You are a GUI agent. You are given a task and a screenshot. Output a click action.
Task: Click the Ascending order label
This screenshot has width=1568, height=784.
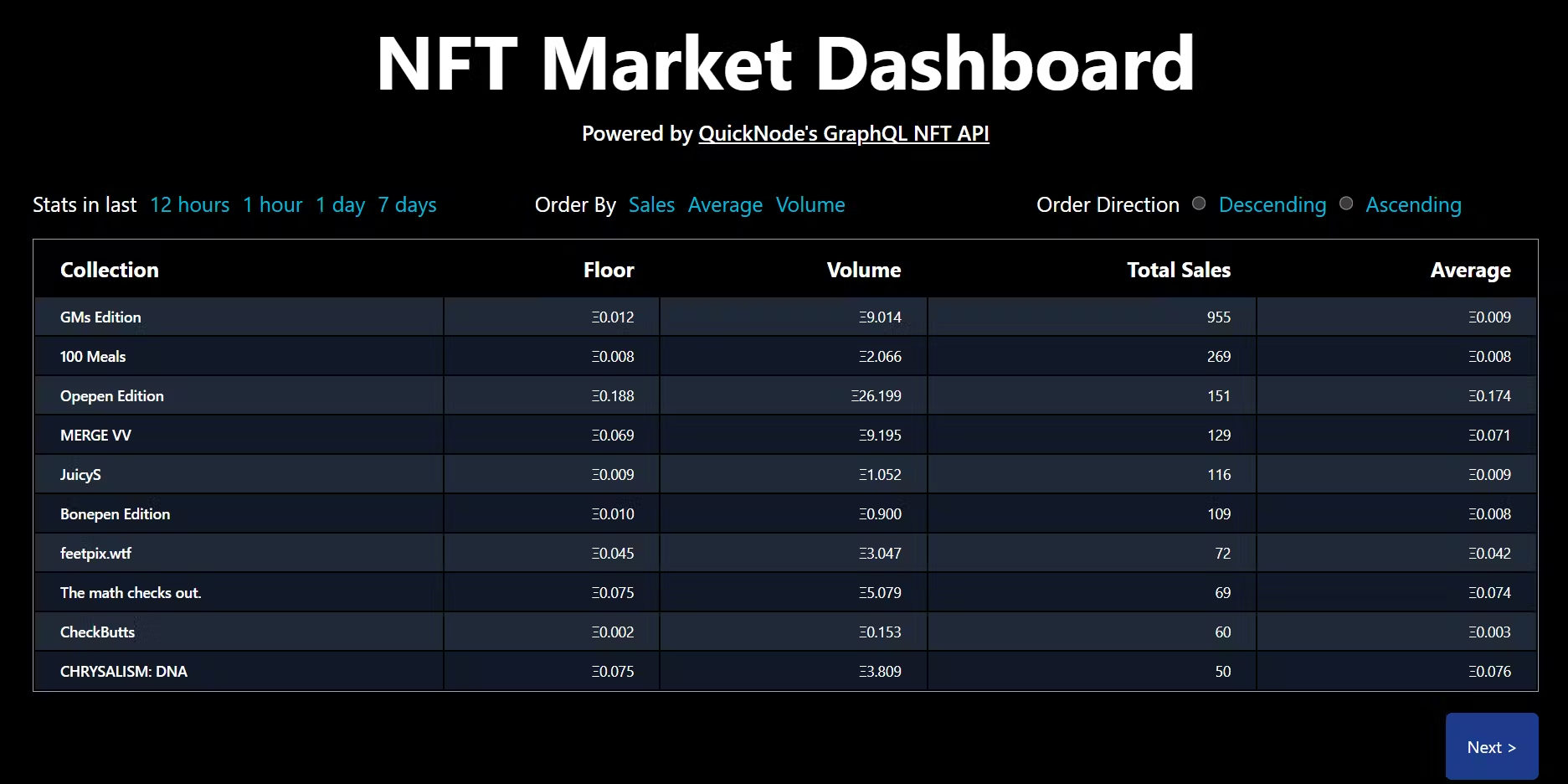click(1413, 205)
